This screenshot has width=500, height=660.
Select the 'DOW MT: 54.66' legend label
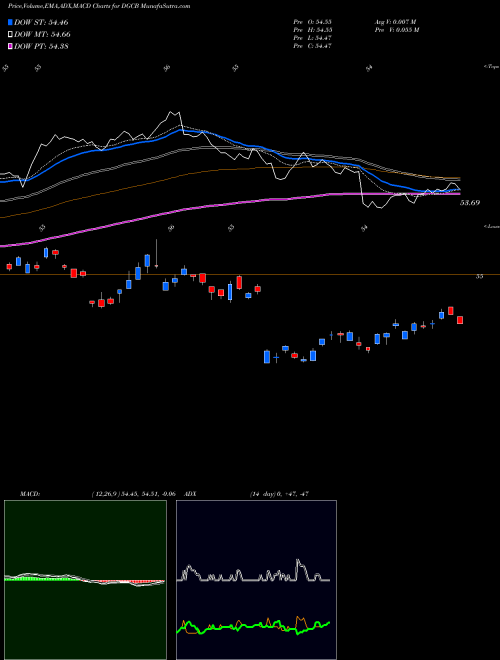pos(42,35)
